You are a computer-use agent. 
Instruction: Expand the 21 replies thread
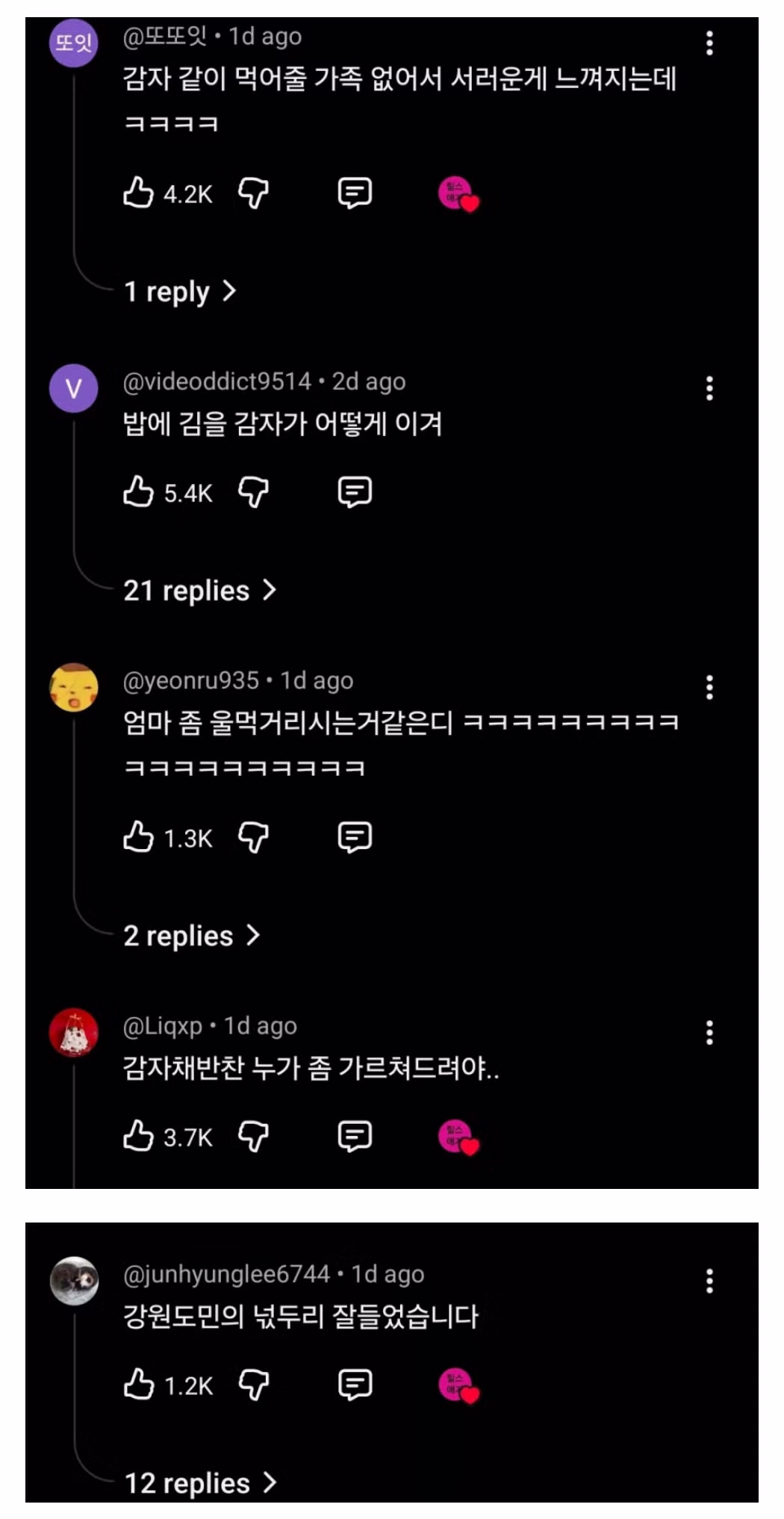(199, 591)
